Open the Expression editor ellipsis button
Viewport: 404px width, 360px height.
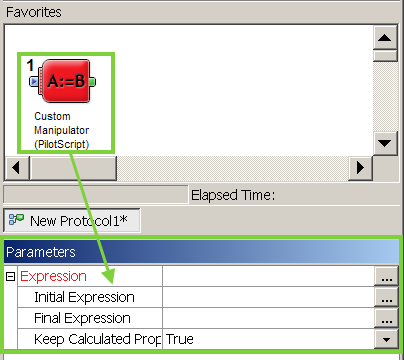point(386,276)
